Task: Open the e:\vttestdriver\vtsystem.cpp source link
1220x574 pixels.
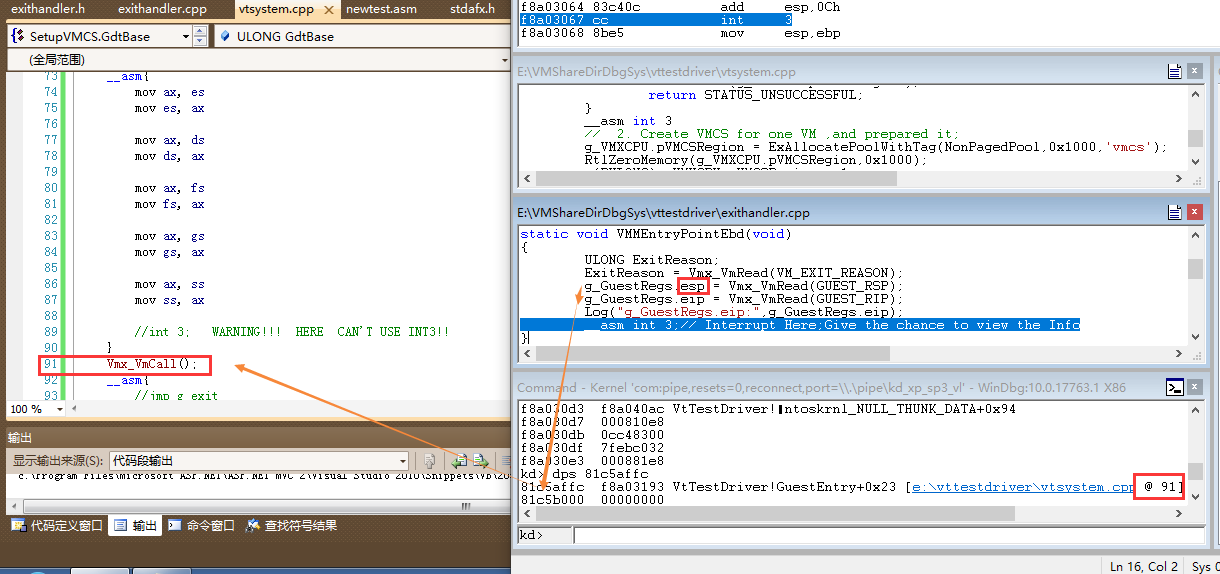Action: (1023, 487)
